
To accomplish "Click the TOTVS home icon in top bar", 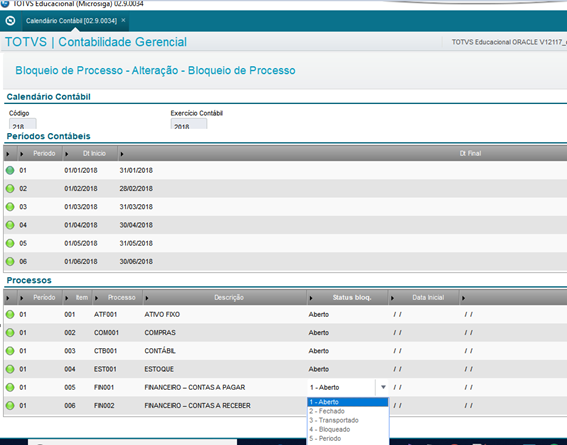I will point(10,21).
